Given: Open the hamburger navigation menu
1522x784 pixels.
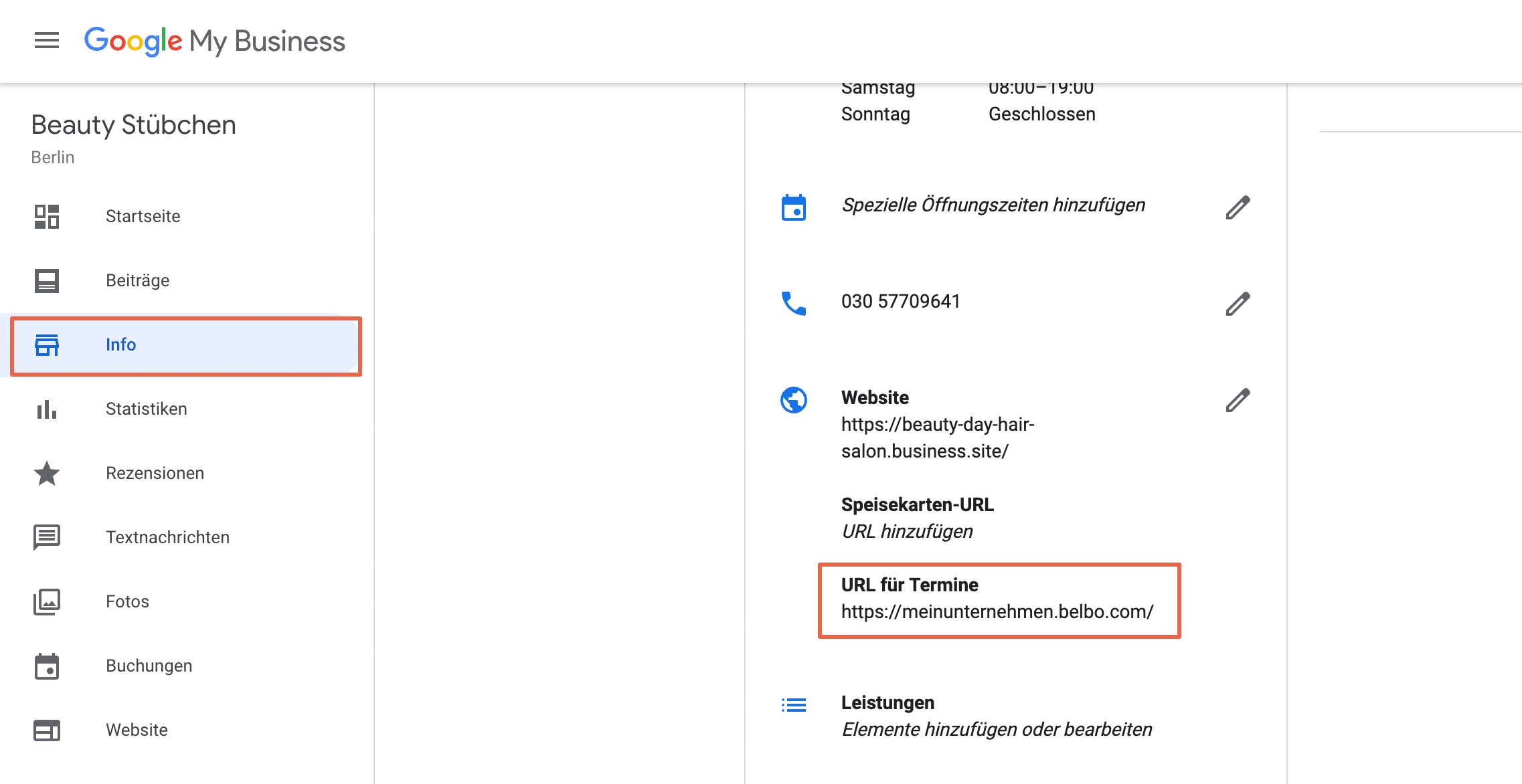Looking at the screenshot, I should (x=47, y=41).
